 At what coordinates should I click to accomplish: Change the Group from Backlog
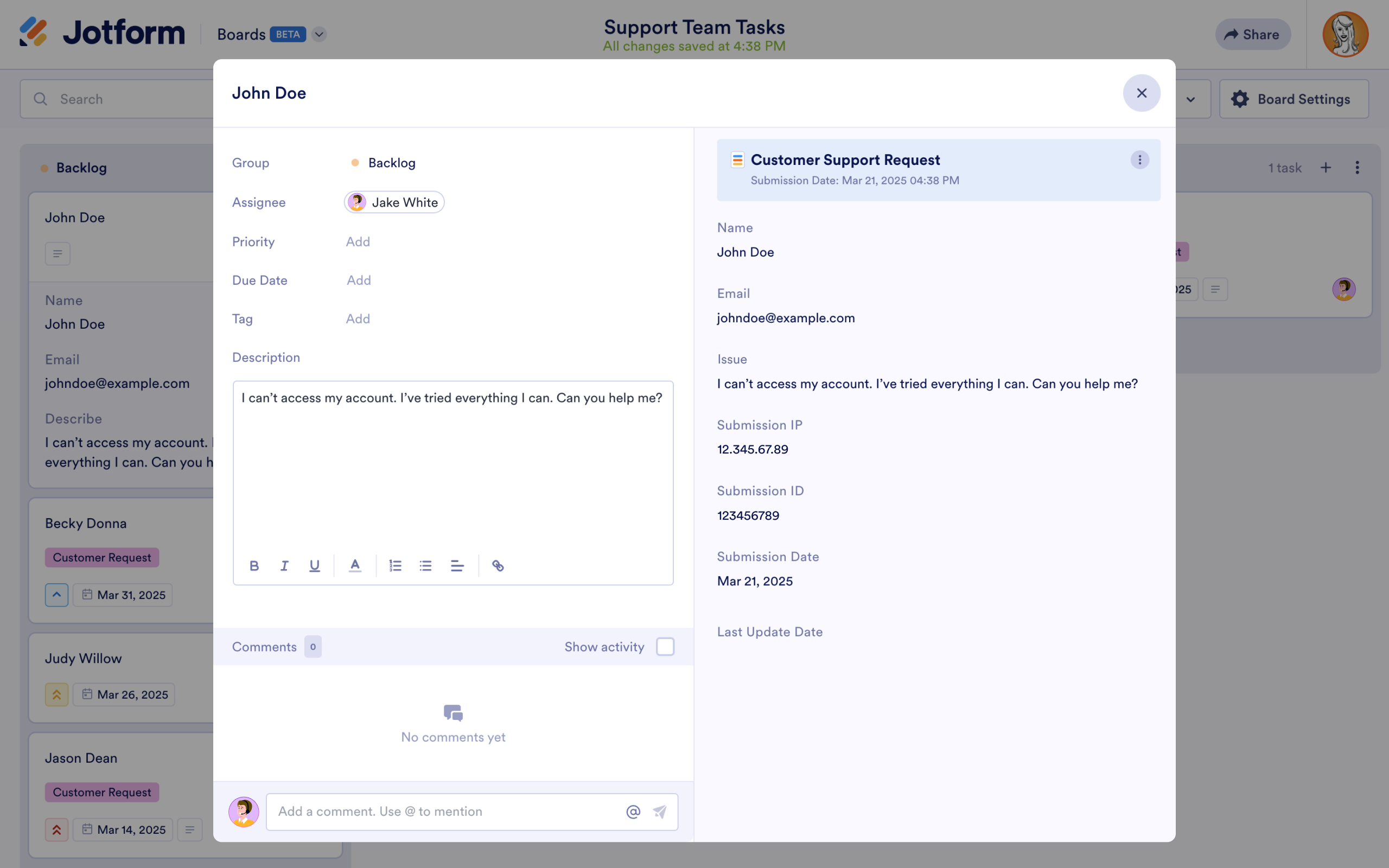point(384,163)
